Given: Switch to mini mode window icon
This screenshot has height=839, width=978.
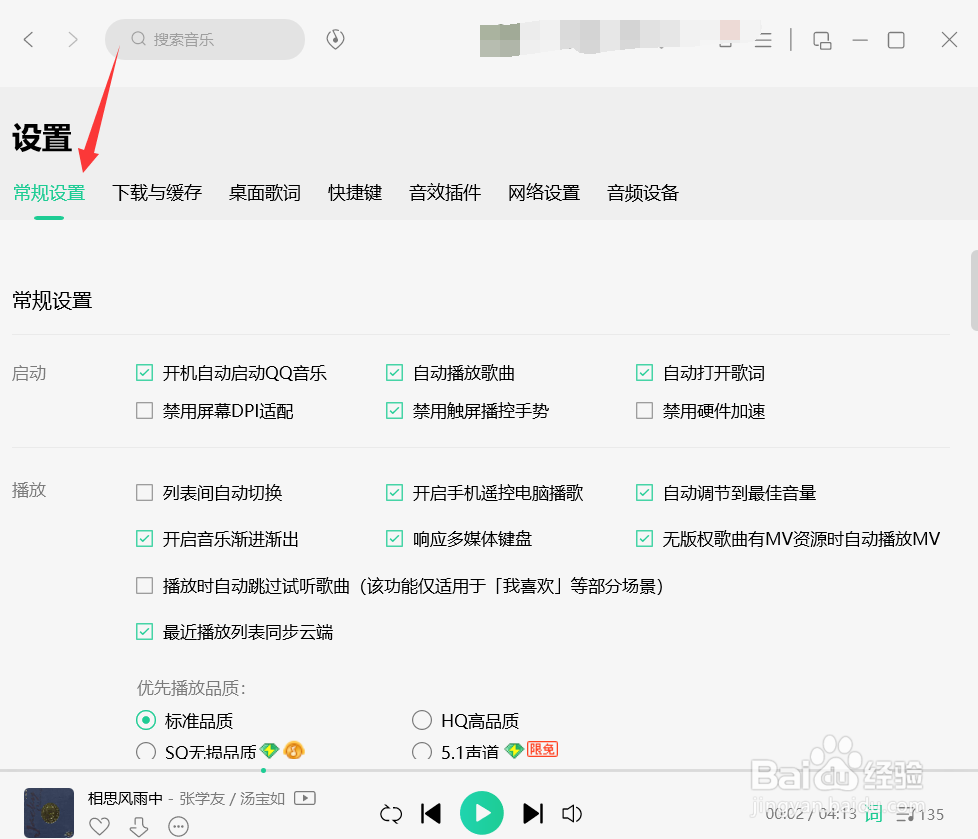Looking at the screenshot, I should [x=822, y=41].
